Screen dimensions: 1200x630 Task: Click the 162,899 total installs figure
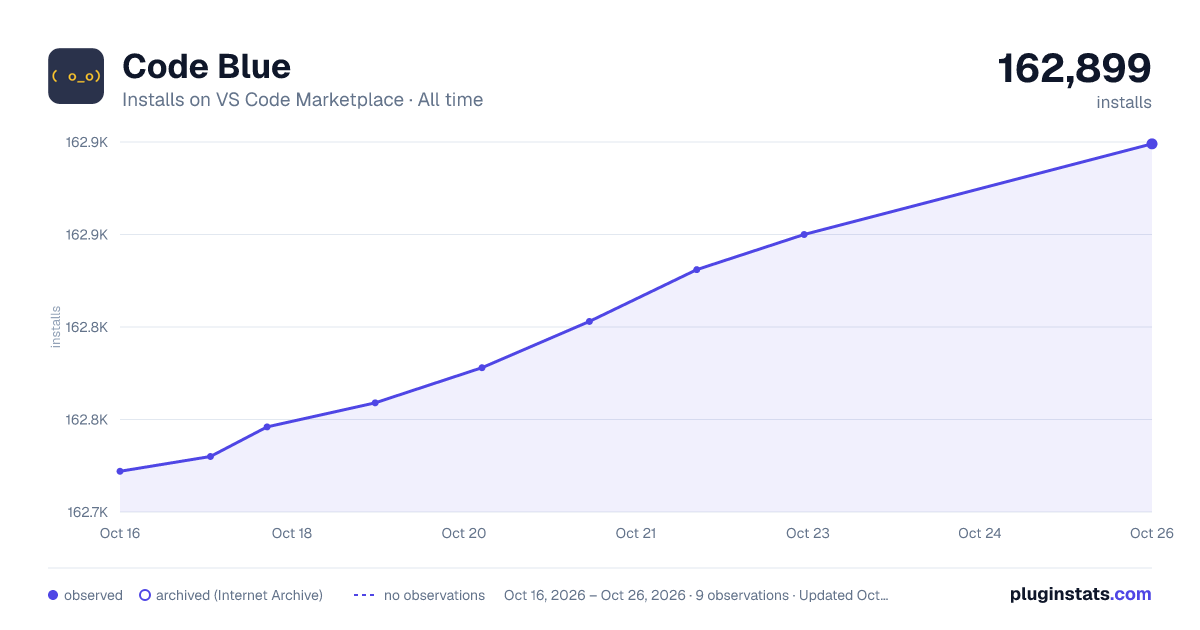1075,68
